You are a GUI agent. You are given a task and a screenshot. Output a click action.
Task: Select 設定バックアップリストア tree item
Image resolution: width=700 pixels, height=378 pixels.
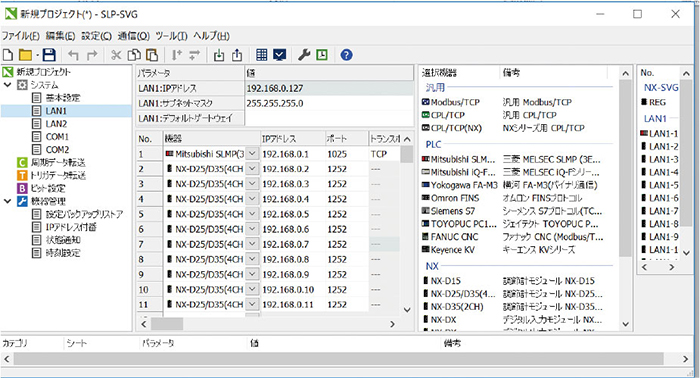coord(78,214)
